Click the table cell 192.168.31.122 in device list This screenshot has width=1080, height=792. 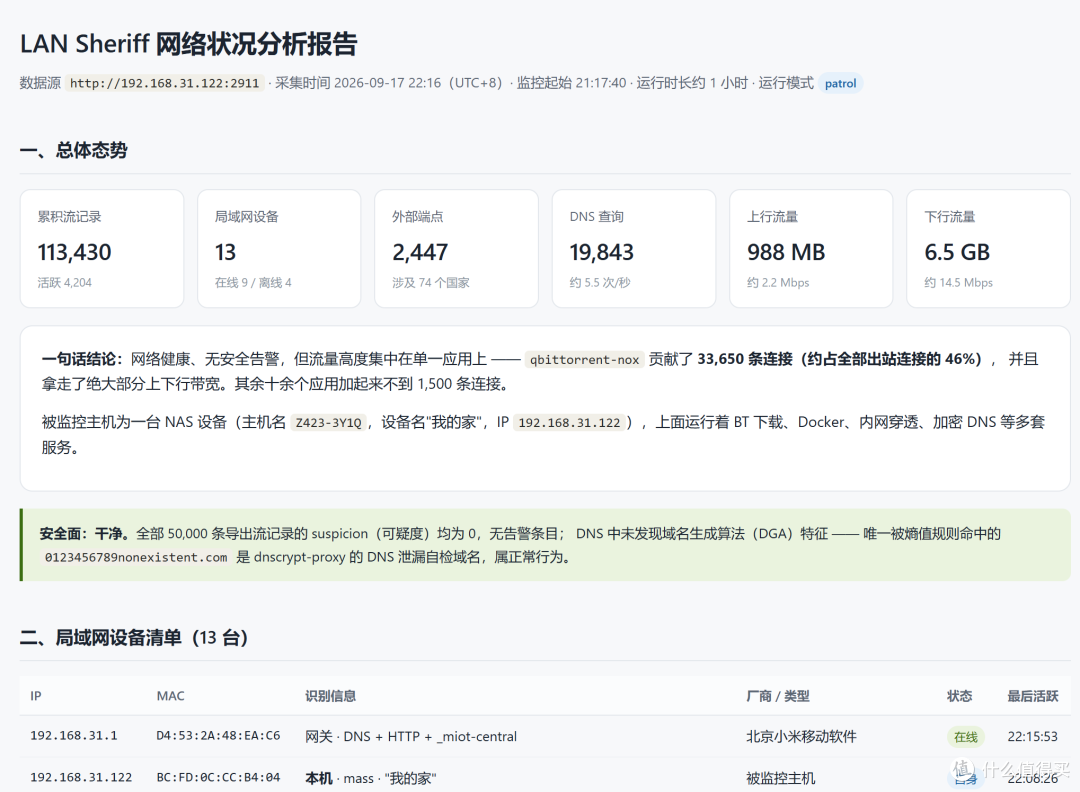pyautogui.click(x=81, y=778)
